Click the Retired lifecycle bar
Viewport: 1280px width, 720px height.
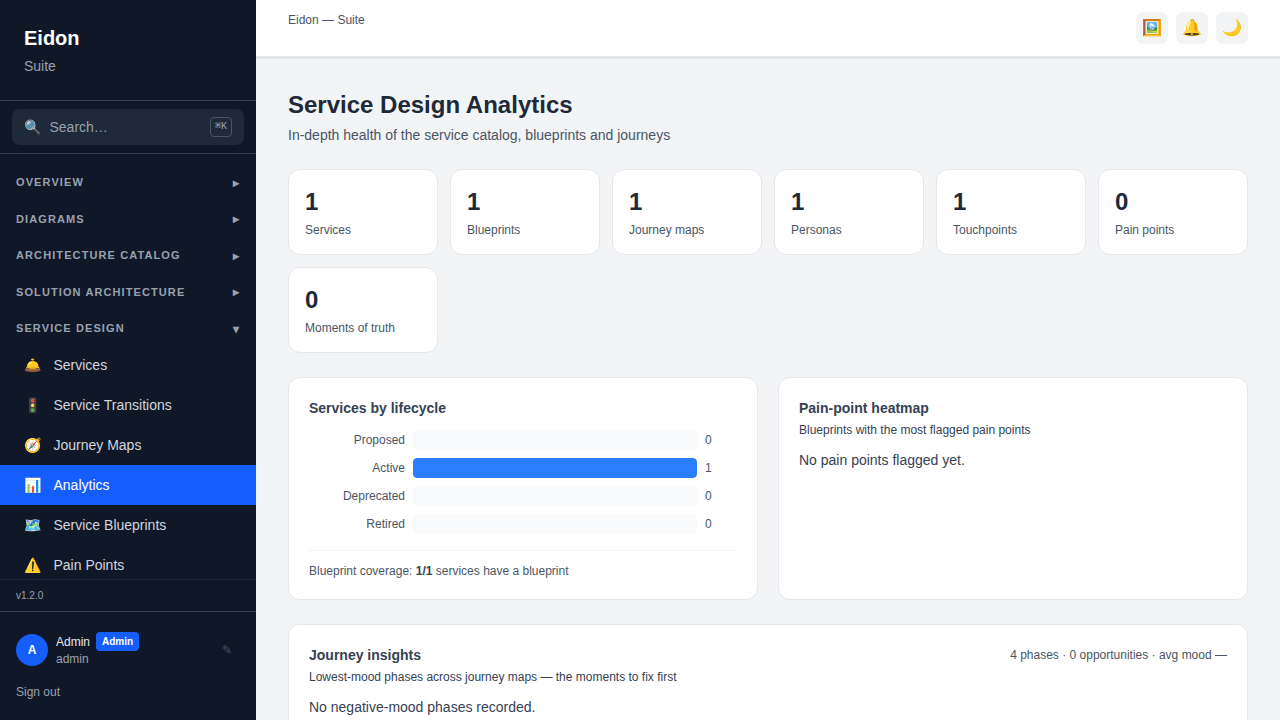tap(555, 524)
